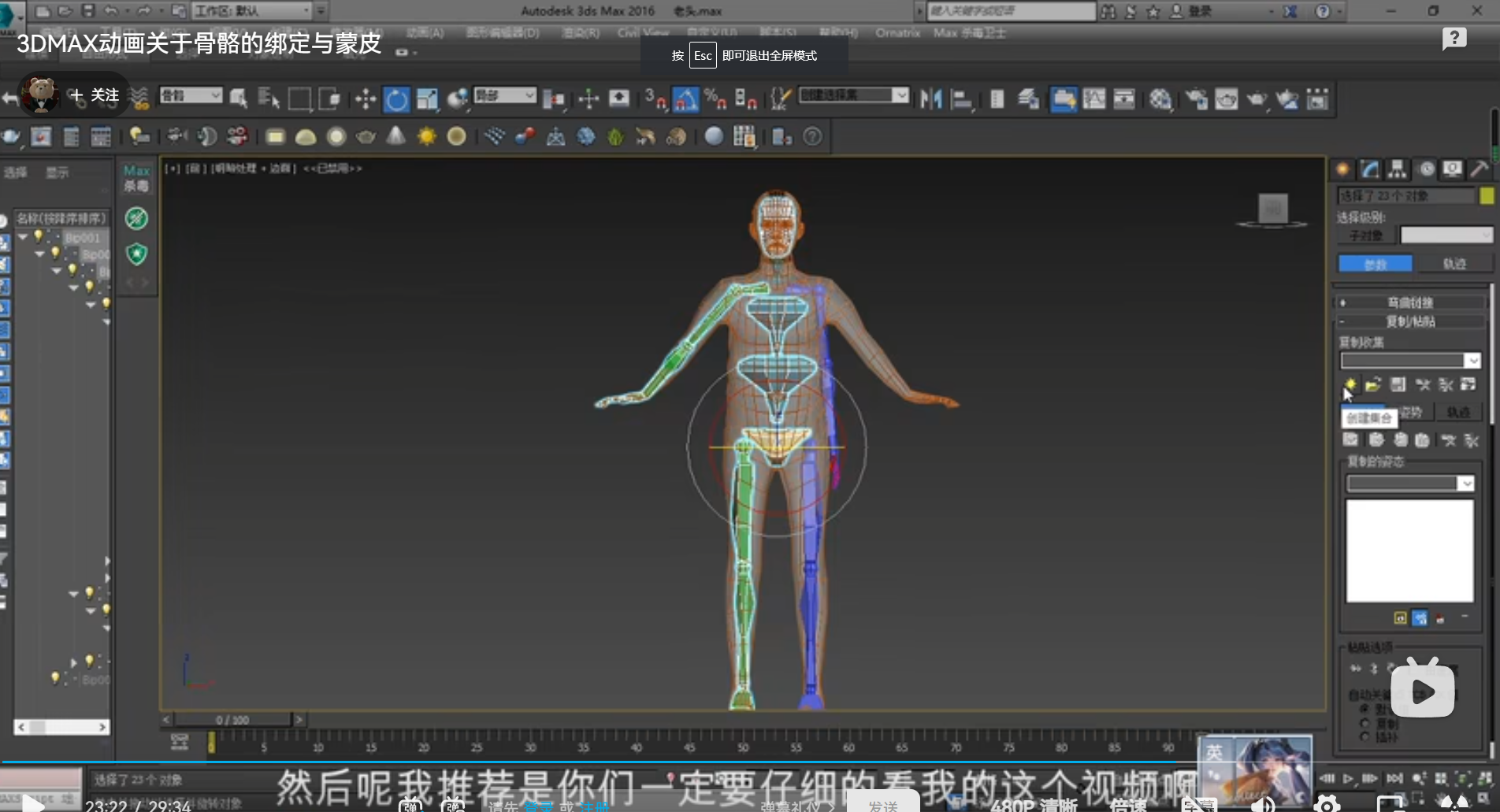Click the 倍速 playback speed button
Viewport: 1500px width, 812px height.
(1129, 804)
